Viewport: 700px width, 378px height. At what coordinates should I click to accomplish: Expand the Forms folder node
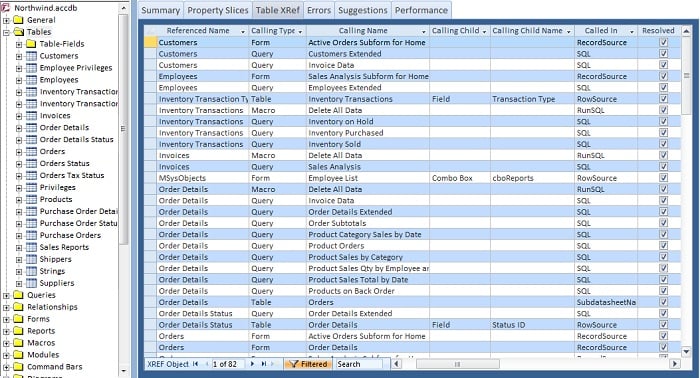point(6,319)
